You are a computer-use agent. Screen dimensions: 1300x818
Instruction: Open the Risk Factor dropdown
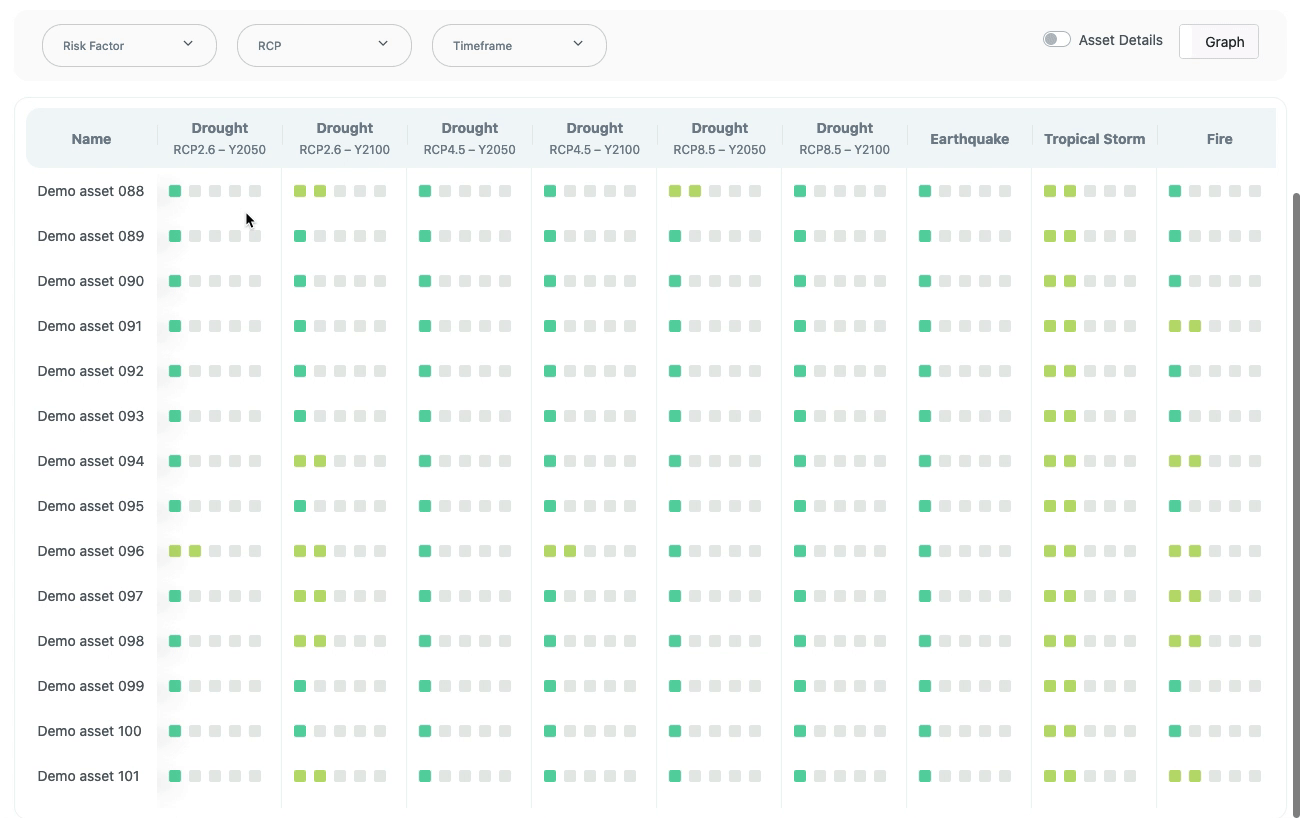129,46
